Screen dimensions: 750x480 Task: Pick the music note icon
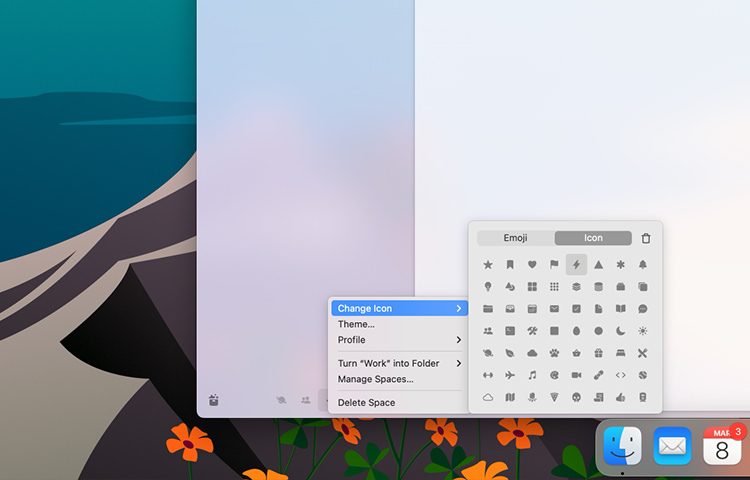(532, 375)
